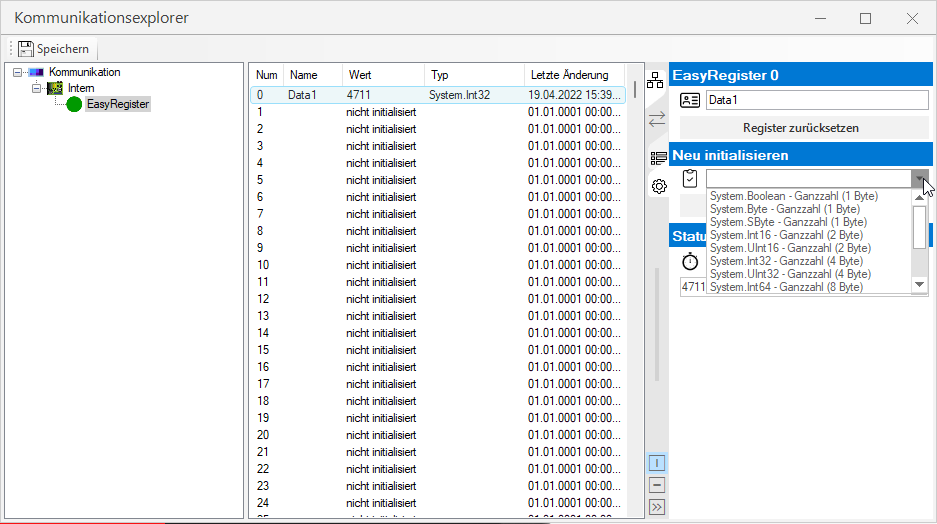Viewport: 937px width, 524px height.
Task: Click the green EasyRegister status circle
Action: (x=74, y=104)
